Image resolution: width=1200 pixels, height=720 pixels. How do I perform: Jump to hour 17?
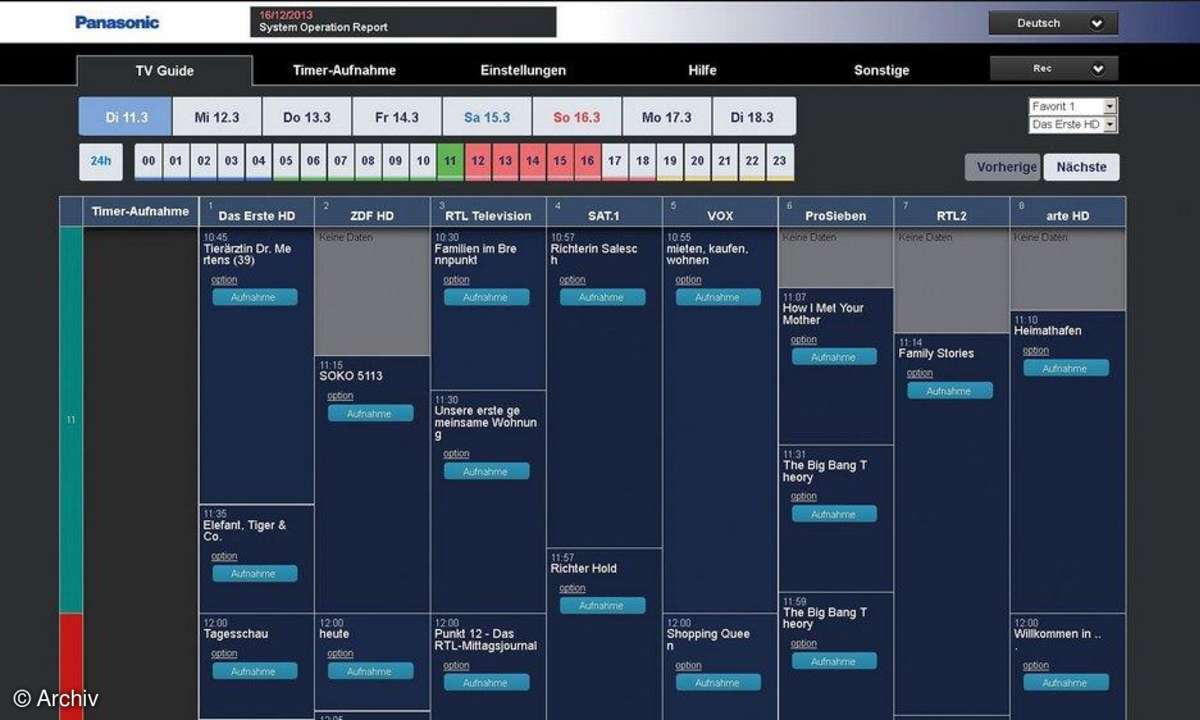tap(615, 161)
